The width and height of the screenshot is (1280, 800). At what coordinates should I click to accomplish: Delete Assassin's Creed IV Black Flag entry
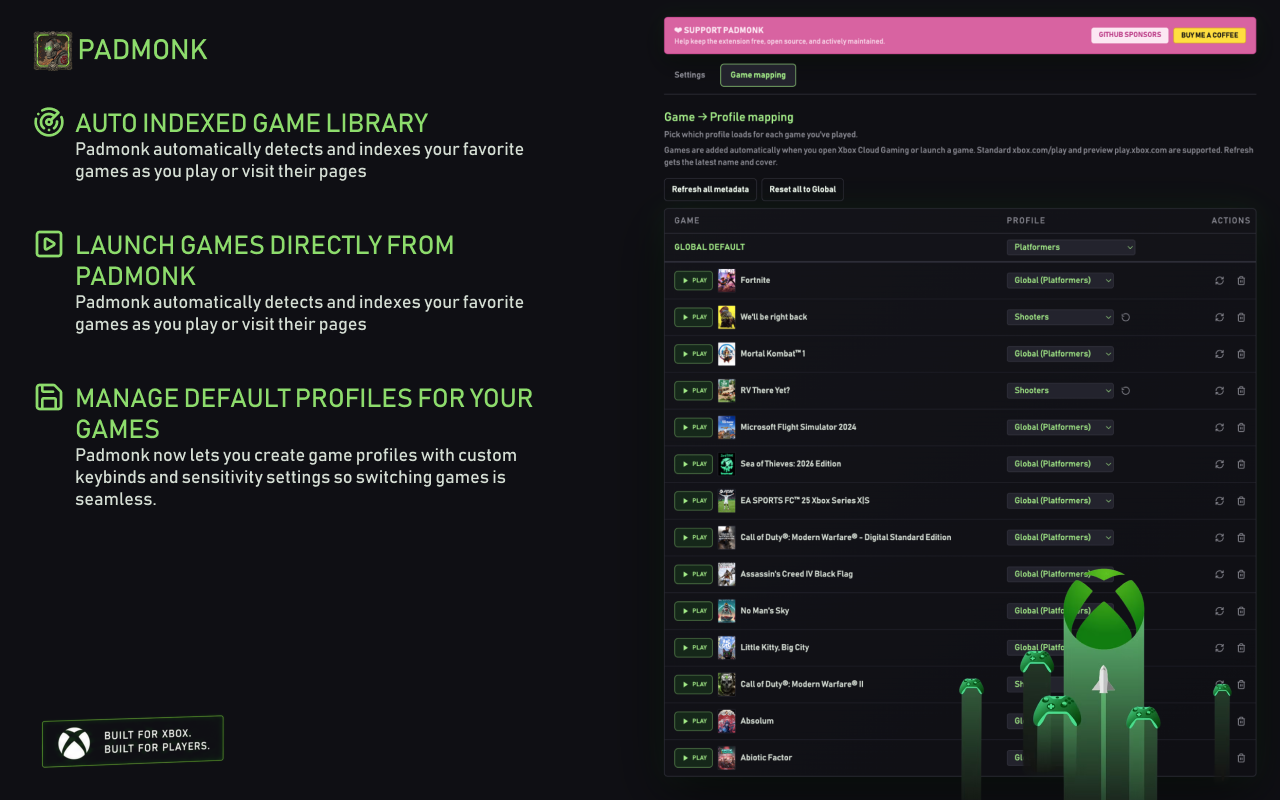[x=1241, y=574]
